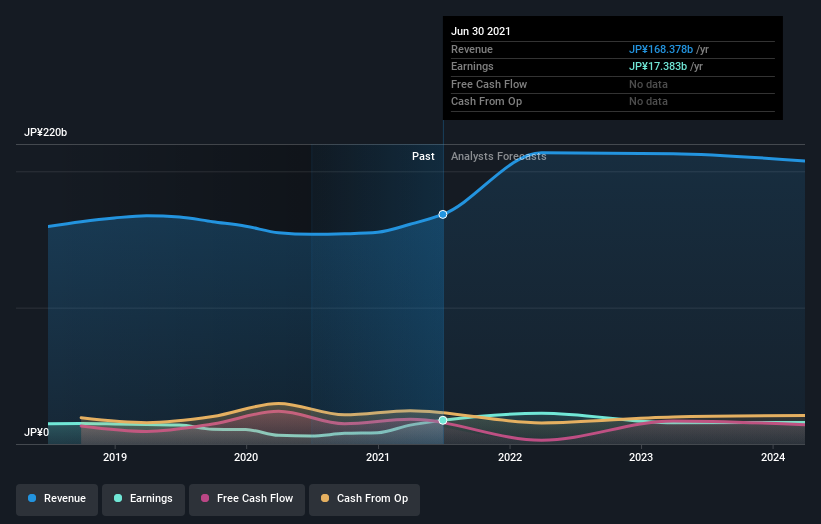Click the 2021 x-axis label

click(378, 458)
